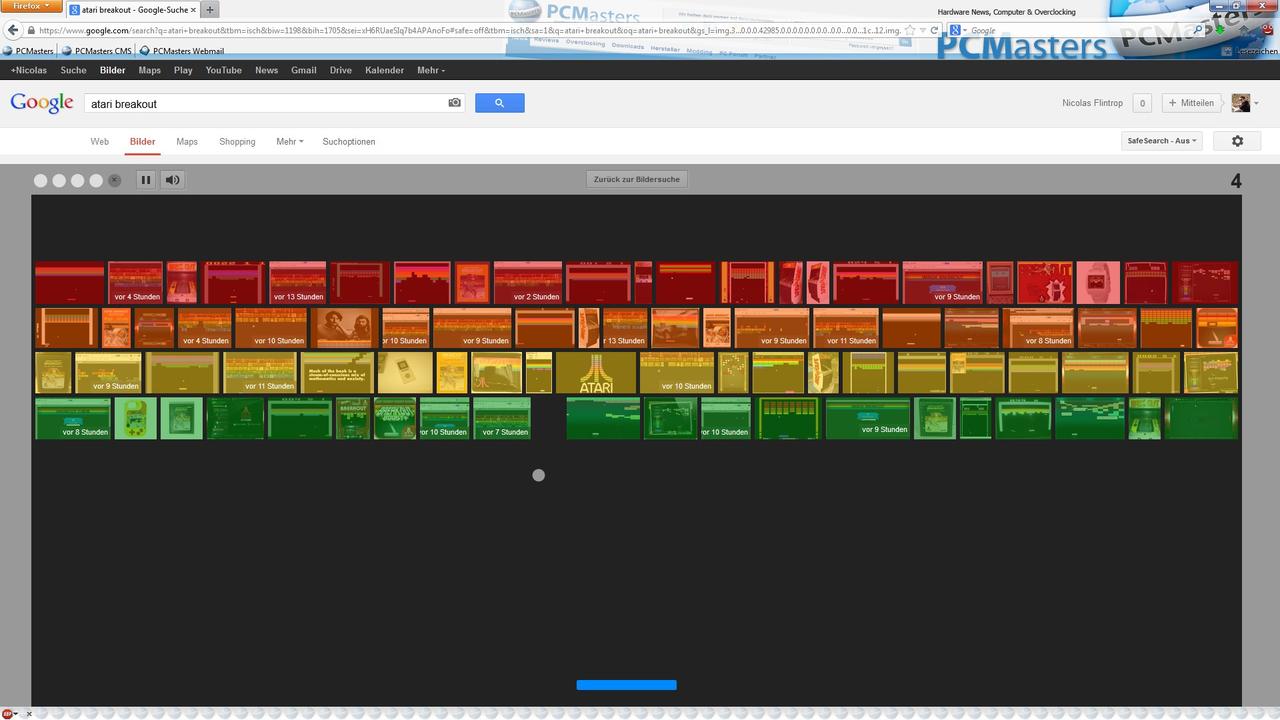The height and width of the screenshot is (720, 1280).
Task: Open the PCMasters bookmark
Action: coord(29,51)
